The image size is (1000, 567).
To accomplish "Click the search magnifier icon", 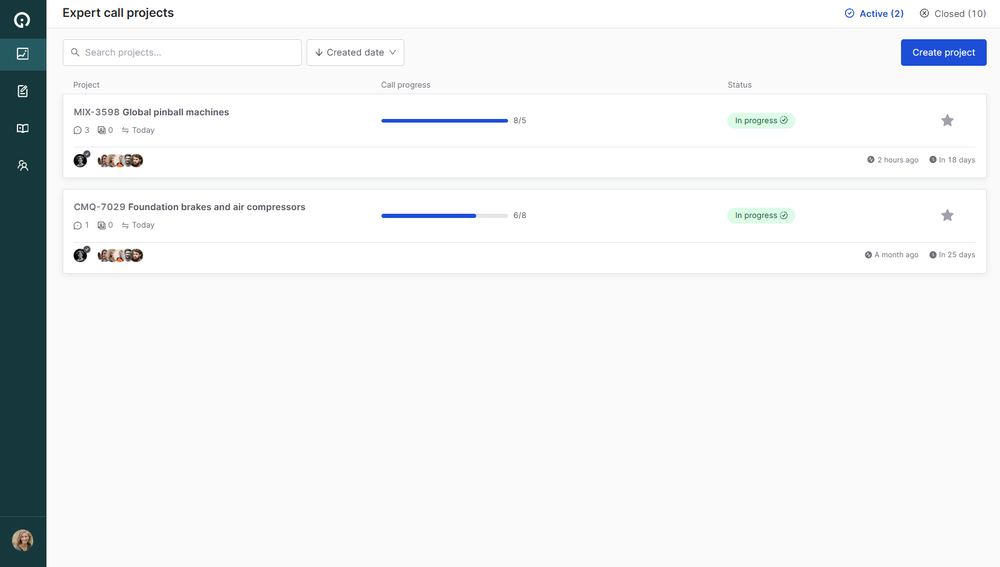I will 75,52.
